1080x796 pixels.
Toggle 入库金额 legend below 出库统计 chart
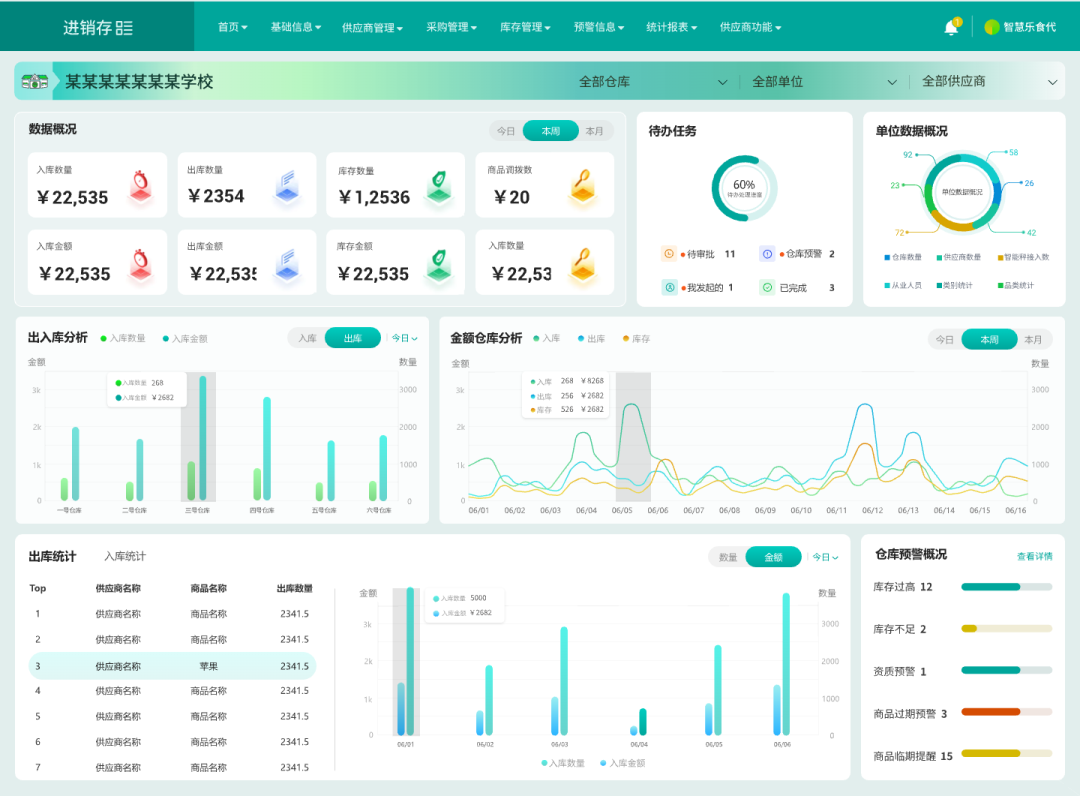(x=623, y=763)
